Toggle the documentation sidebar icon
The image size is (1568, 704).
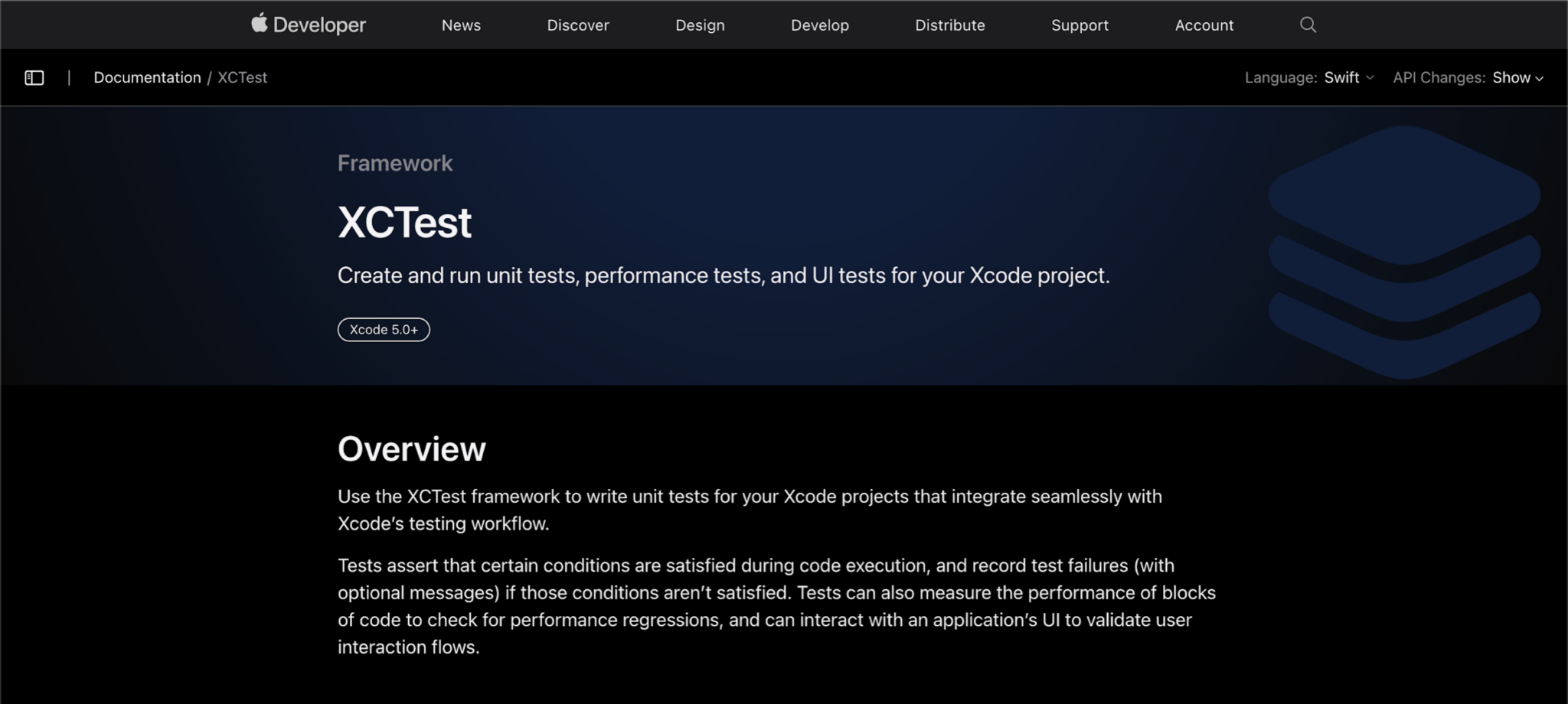point(34,77)
